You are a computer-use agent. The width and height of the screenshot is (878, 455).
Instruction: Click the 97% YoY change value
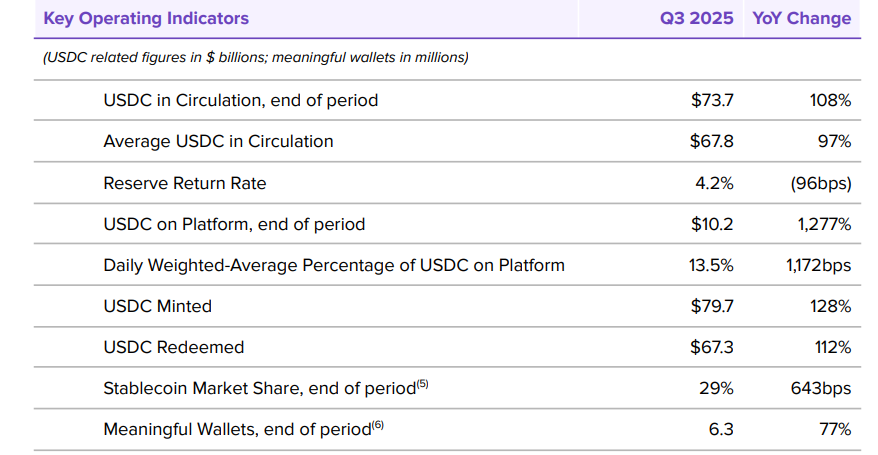click(x=834, y=141)
